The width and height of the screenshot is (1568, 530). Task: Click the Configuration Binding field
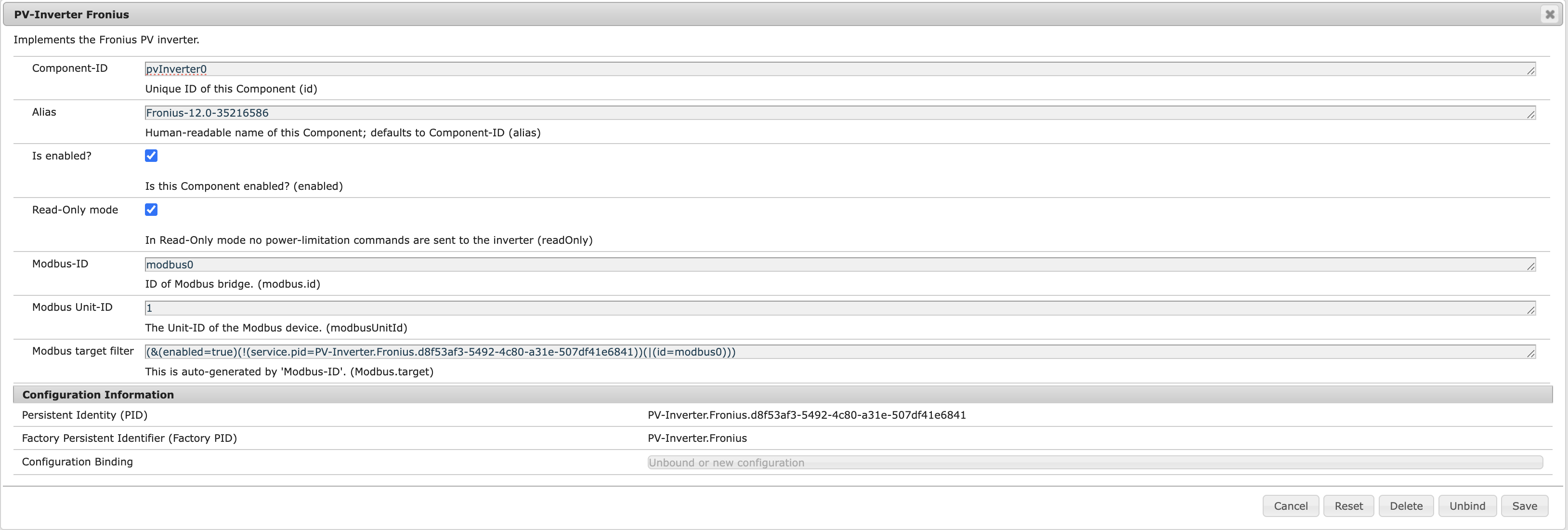[x=1095, y=463]
